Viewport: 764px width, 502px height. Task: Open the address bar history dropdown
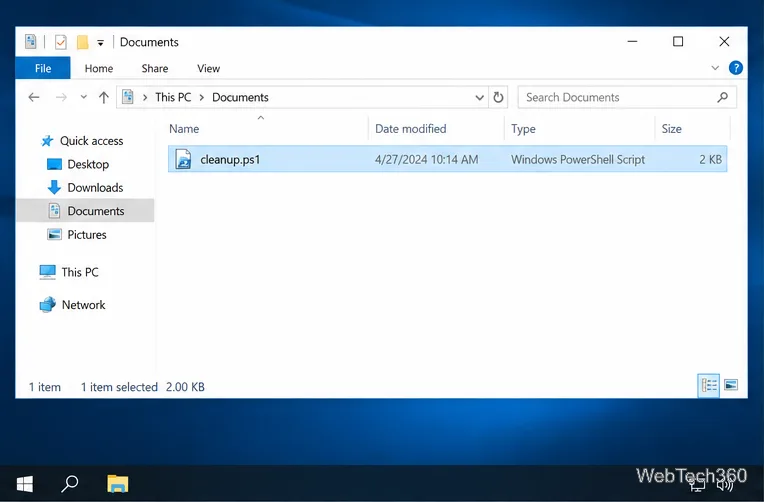[x=479, y=97]
